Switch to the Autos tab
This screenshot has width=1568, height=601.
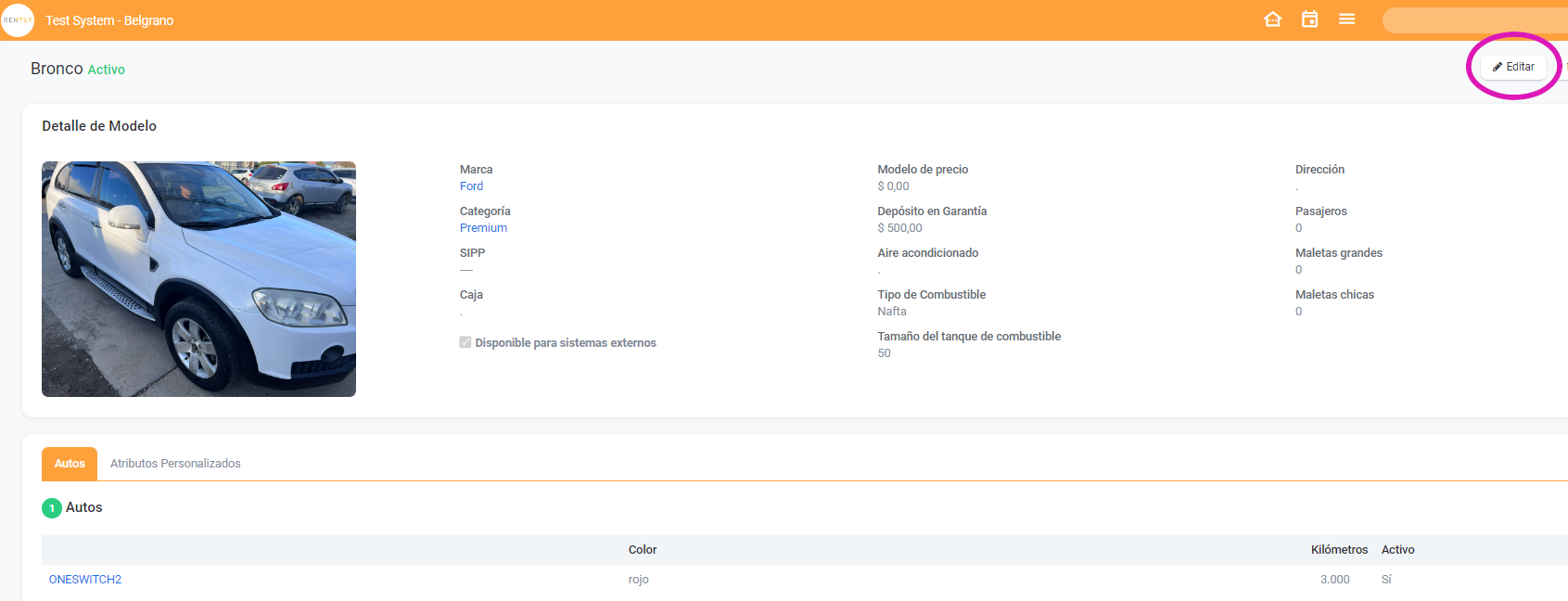[x=70, y=464]
